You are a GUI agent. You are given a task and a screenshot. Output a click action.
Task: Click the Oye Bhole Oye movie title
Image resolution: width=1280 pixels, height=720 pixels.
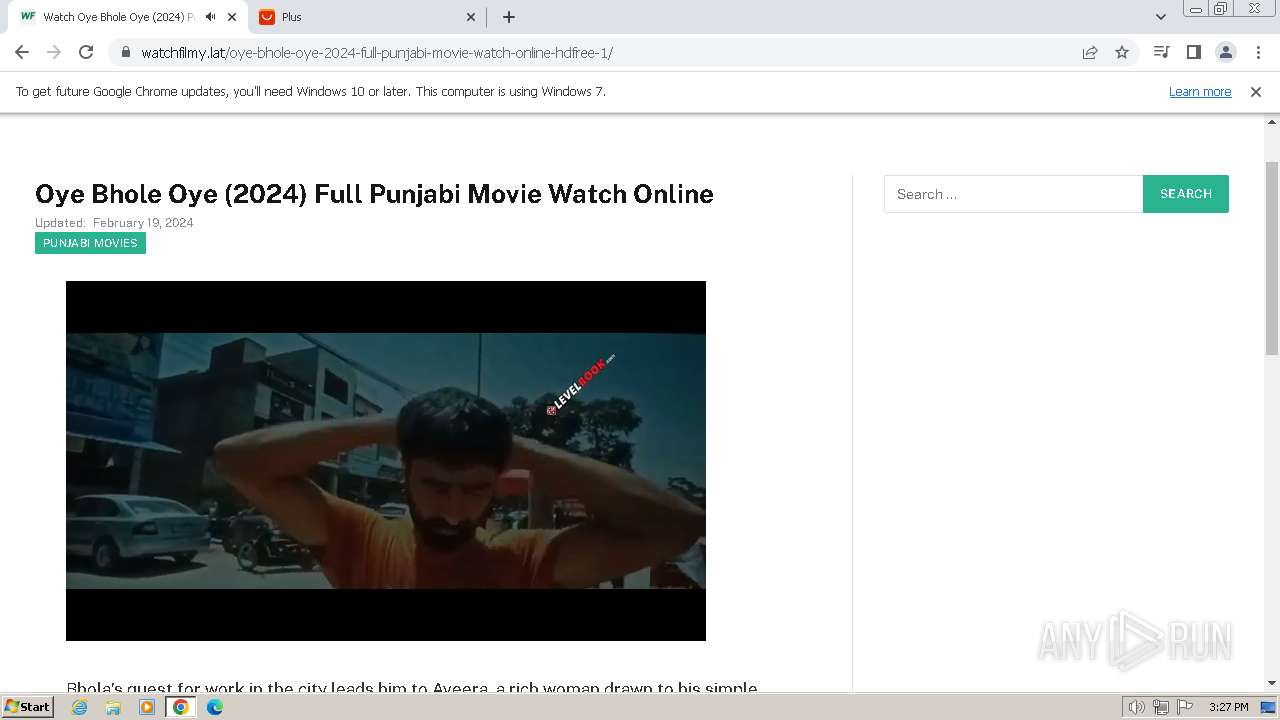coord(374,194)
